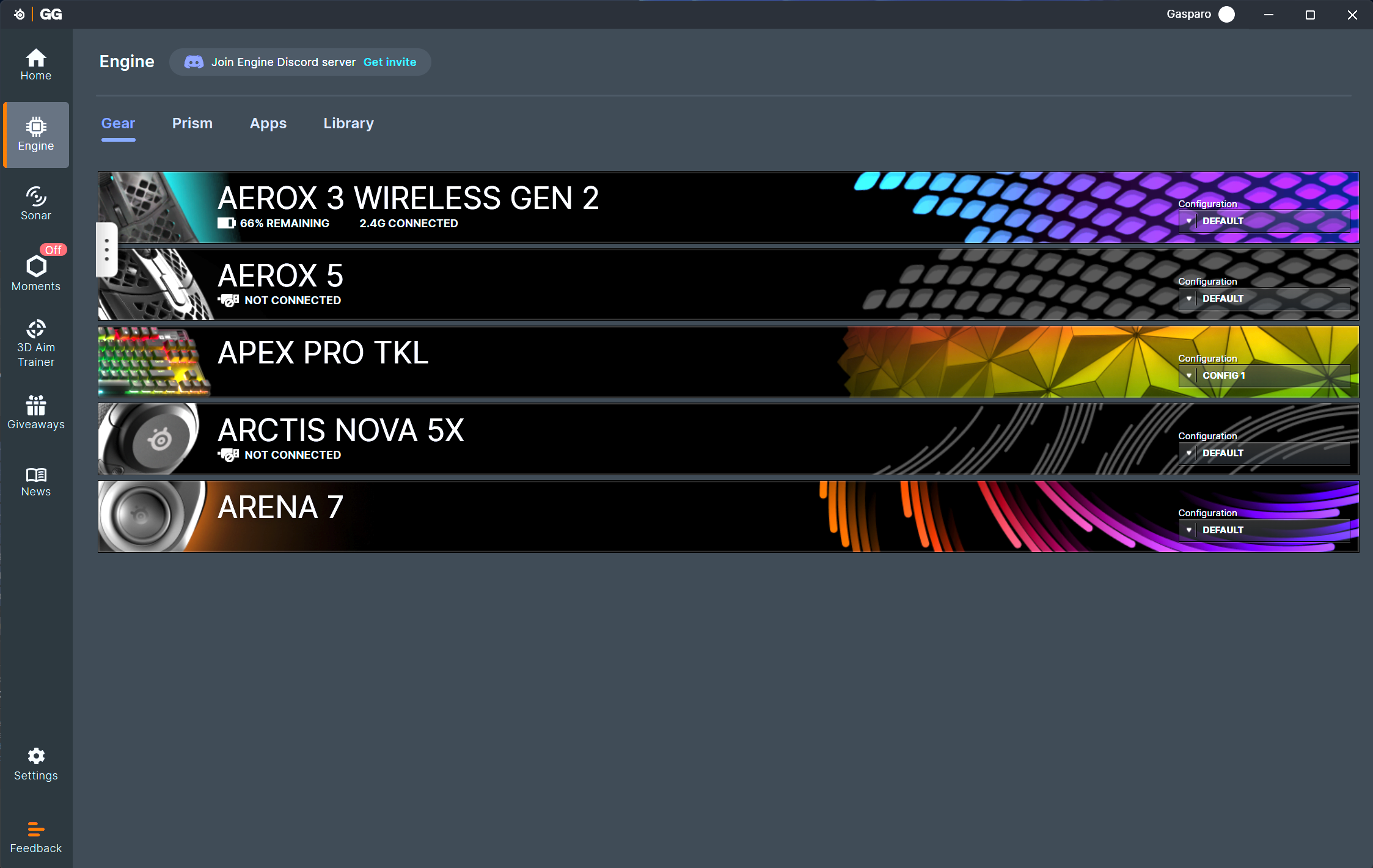This screenshot has height=868, width=1373.
Task: Open Aerox 5 configuration dropdown
Action: click(1263, 299)
